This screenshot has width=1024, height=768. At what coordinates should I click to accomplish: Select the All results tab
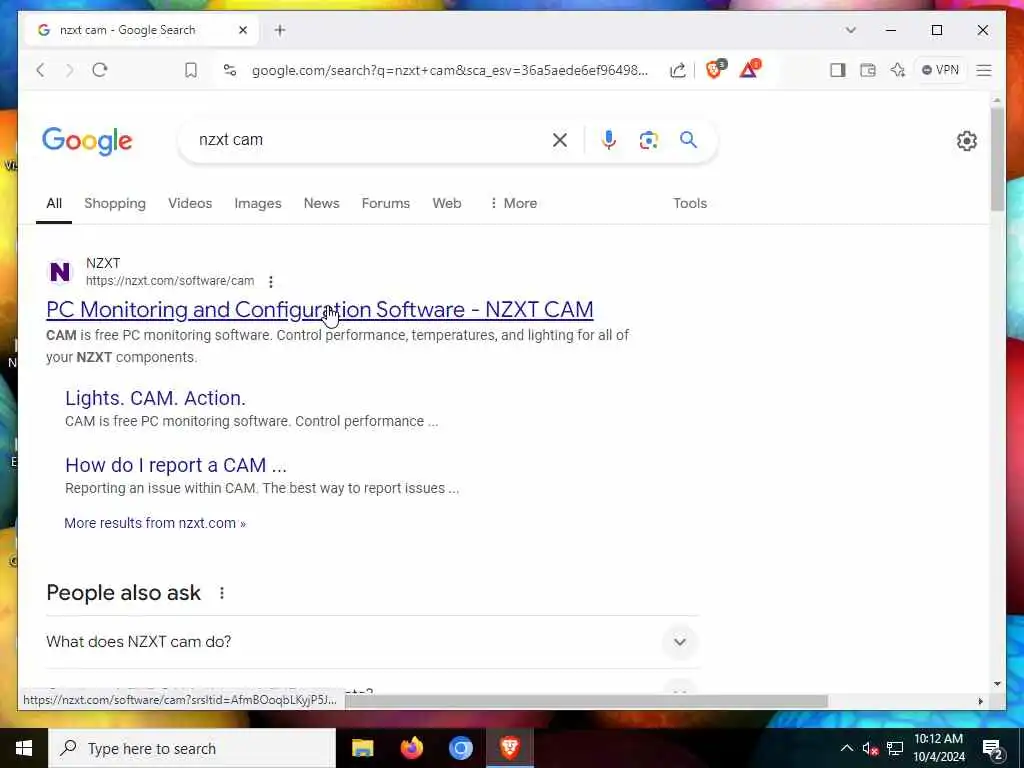coord(54,203)
